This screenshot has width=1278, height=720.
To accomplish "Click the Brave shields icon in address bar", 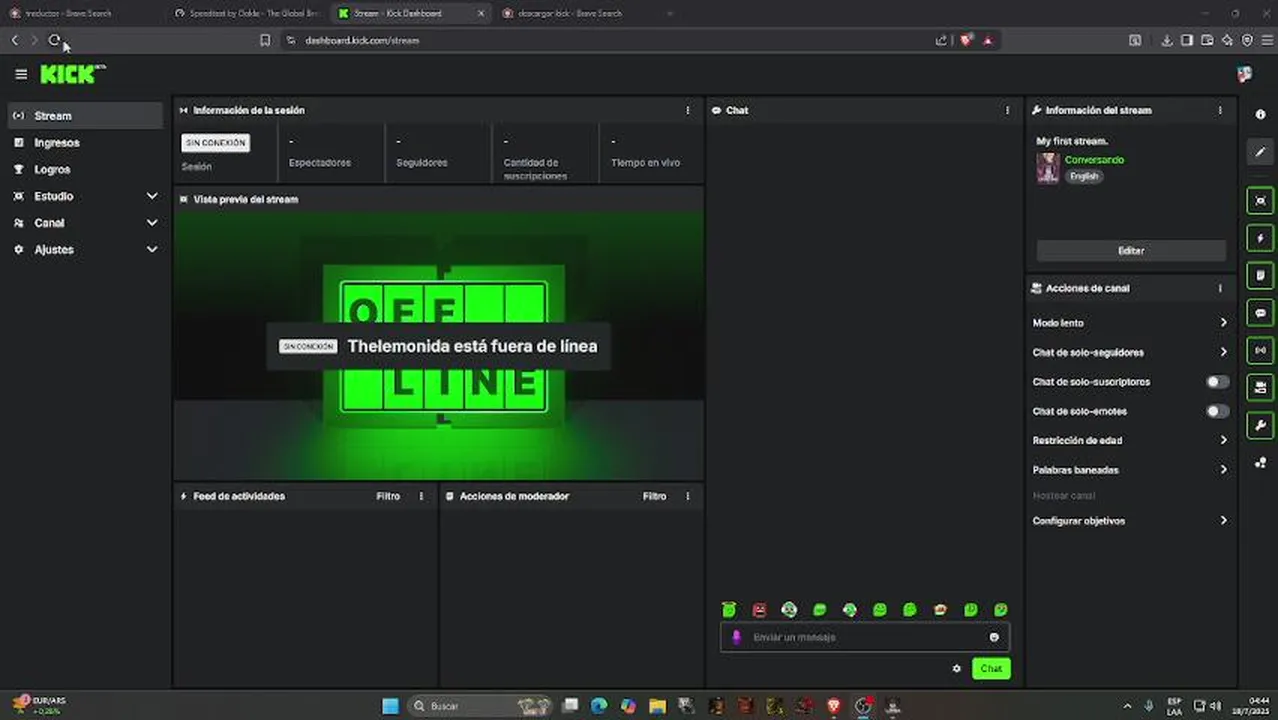I will pos(966,40).
